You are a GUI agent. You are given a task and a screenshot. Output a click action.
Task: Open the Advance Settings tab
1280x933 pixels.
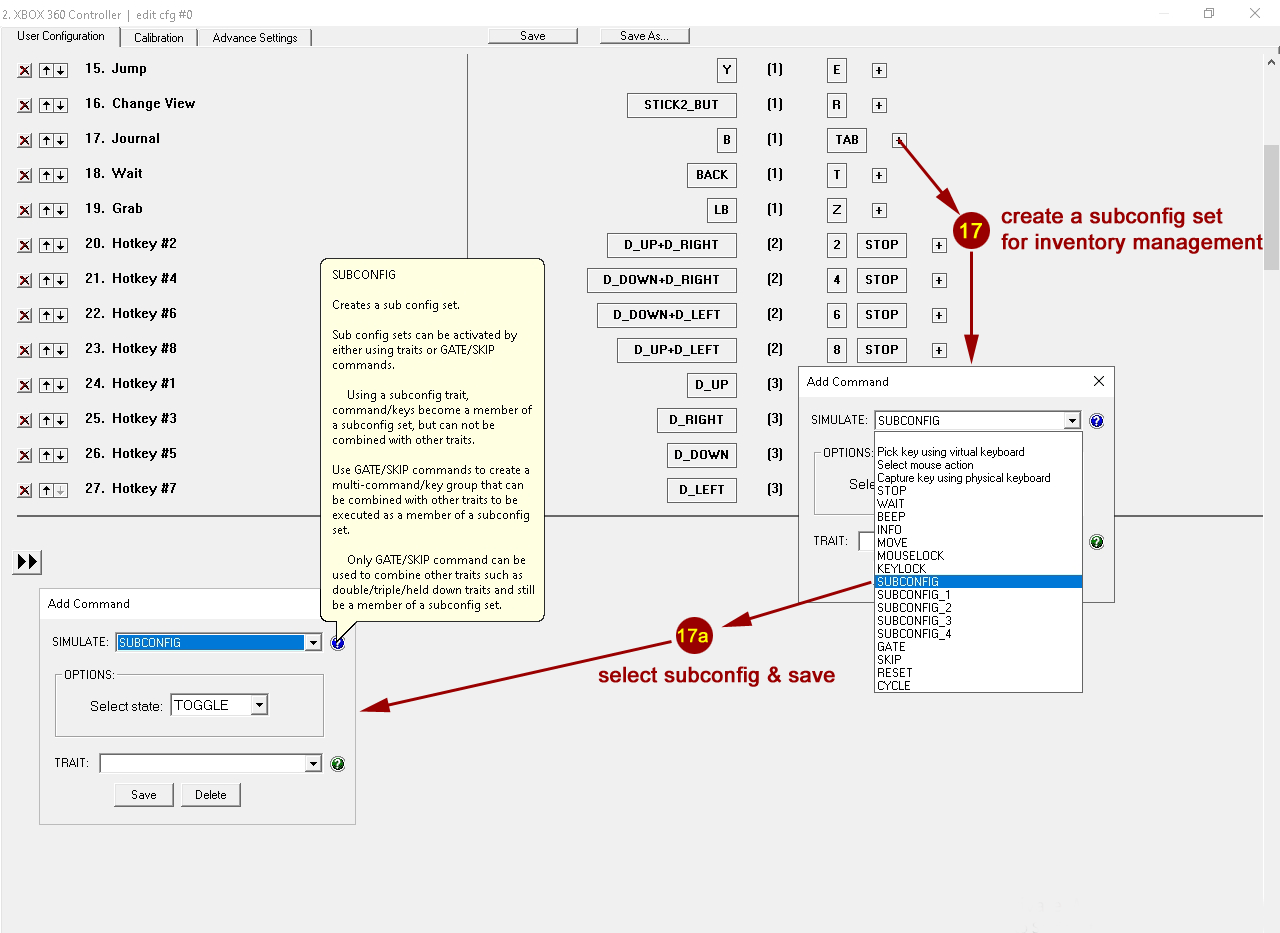(x=255, y=38)
